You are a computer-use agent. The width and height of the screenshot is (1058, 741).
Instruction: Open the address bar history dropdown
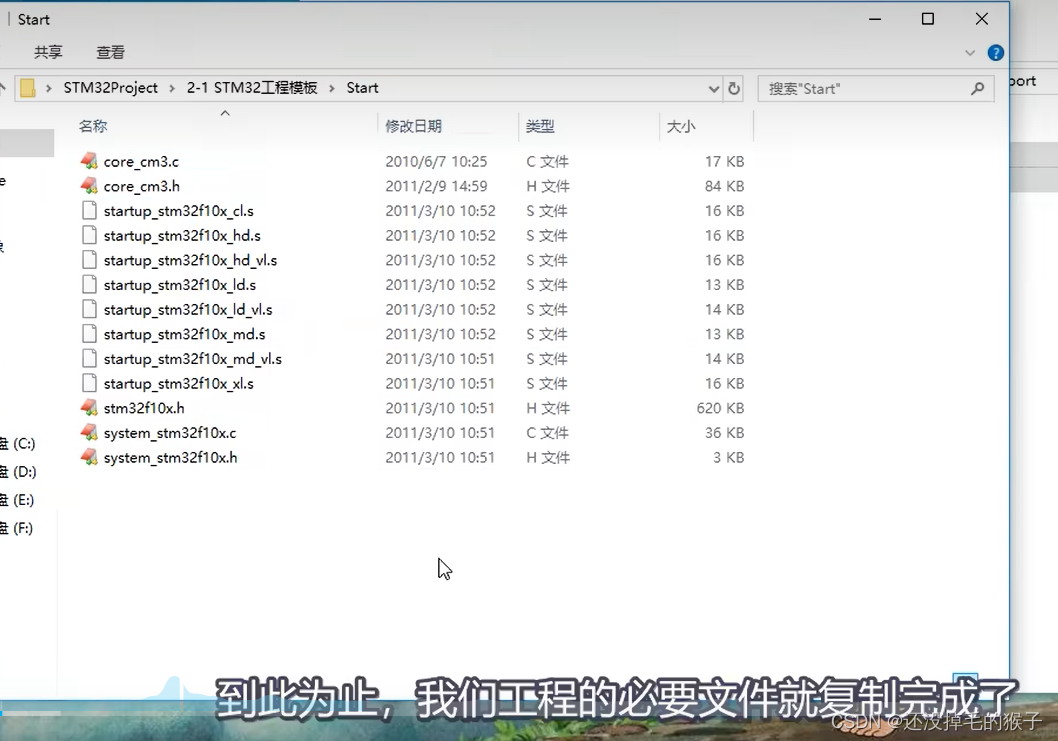[713, 88]
